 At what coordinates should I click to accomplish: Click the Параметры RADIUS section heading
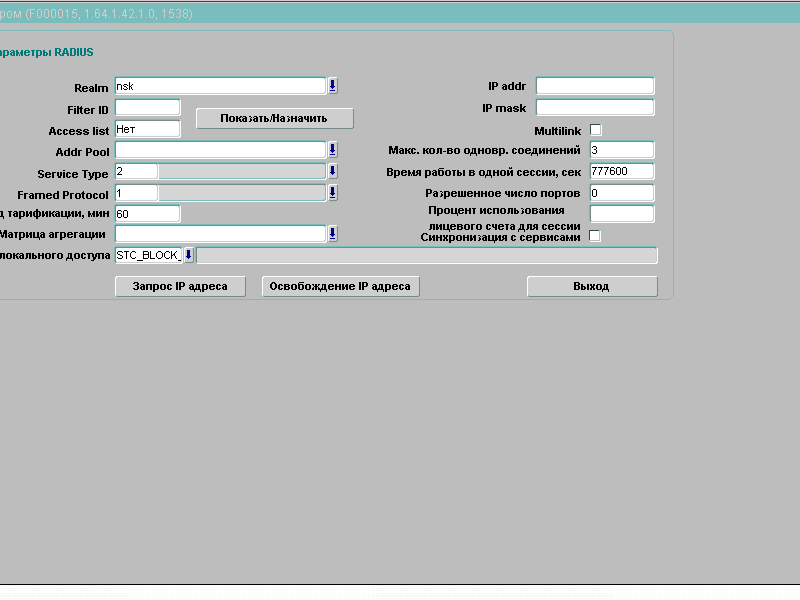[x=46, y=53]
